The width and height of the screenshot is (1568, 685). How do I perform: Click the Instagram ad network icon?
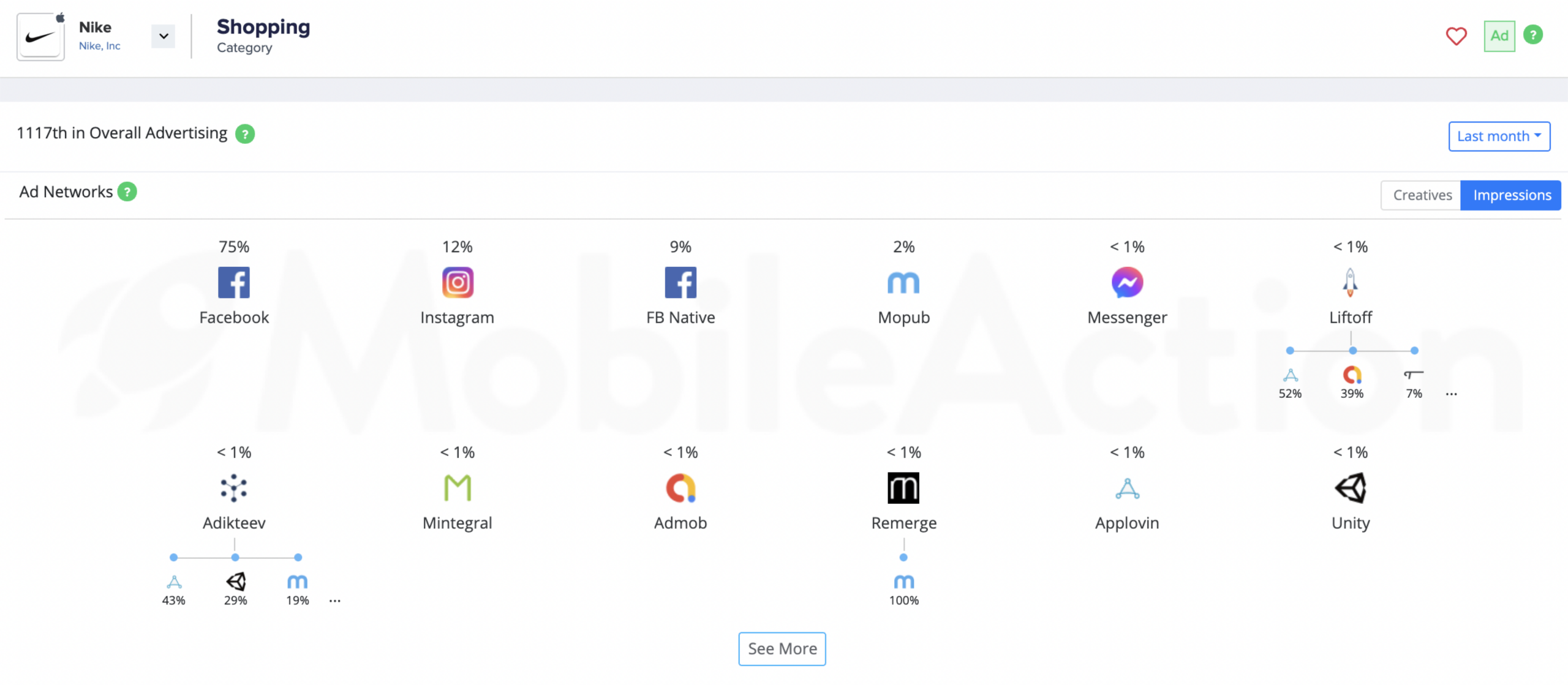(458, 283)
